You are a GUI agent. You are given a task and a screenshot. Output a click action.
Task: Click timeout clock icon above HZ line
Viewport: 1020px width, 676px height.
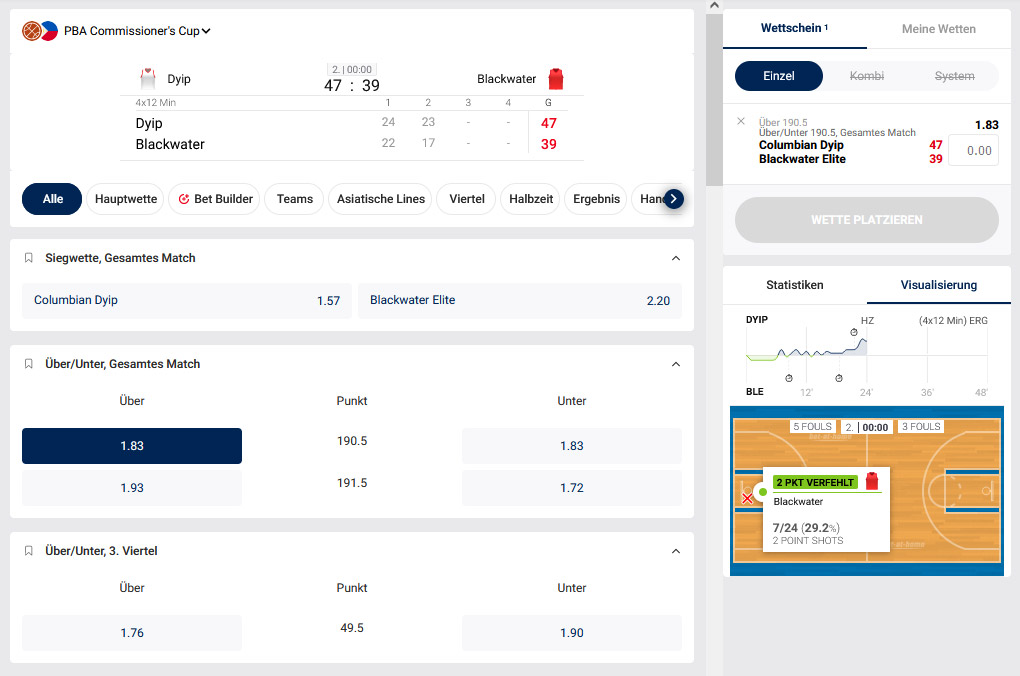click(853, 332)
